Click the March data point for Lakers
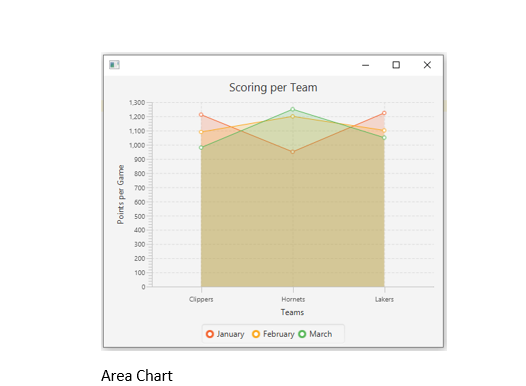The height and width of the screenshot is (386, 526). [x=384, y=137]
